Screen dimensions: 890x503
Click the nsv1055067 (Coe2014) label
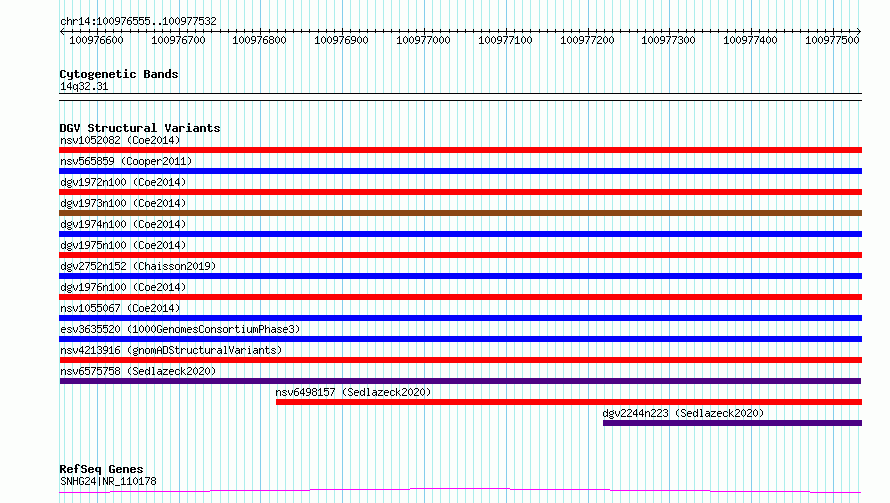point(120,308)
